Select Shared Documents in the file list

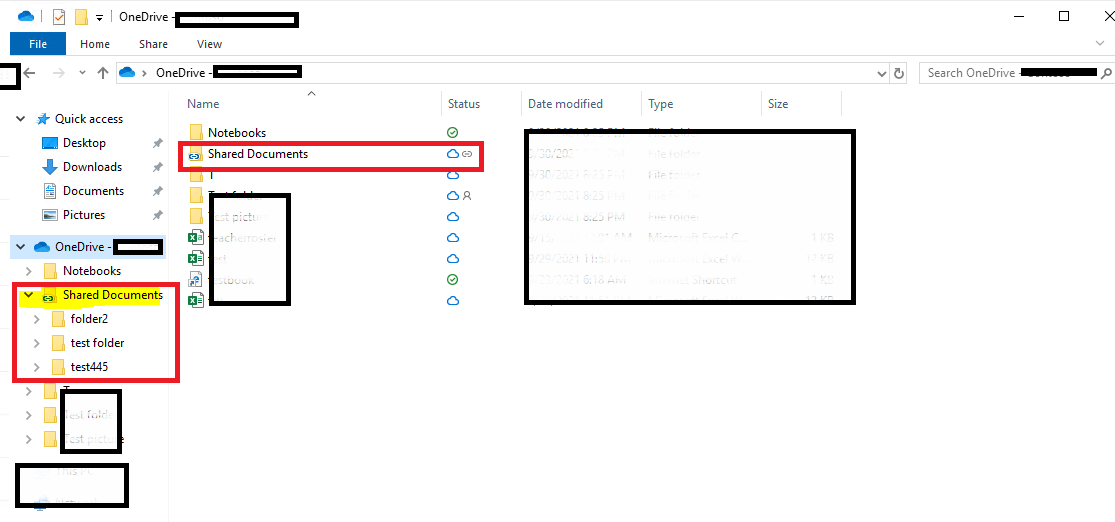pos(257,154)
